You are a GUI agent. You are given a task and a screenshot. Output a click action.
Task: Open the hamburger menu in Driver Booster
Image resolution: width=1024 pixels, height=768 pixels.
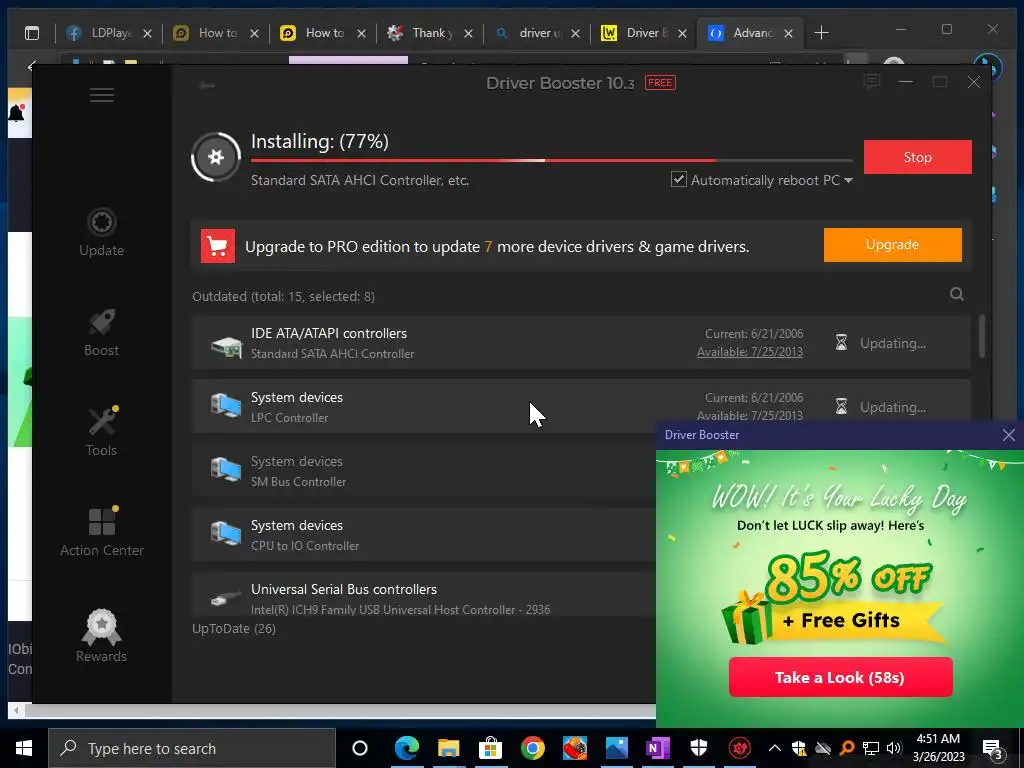point(102,95)
